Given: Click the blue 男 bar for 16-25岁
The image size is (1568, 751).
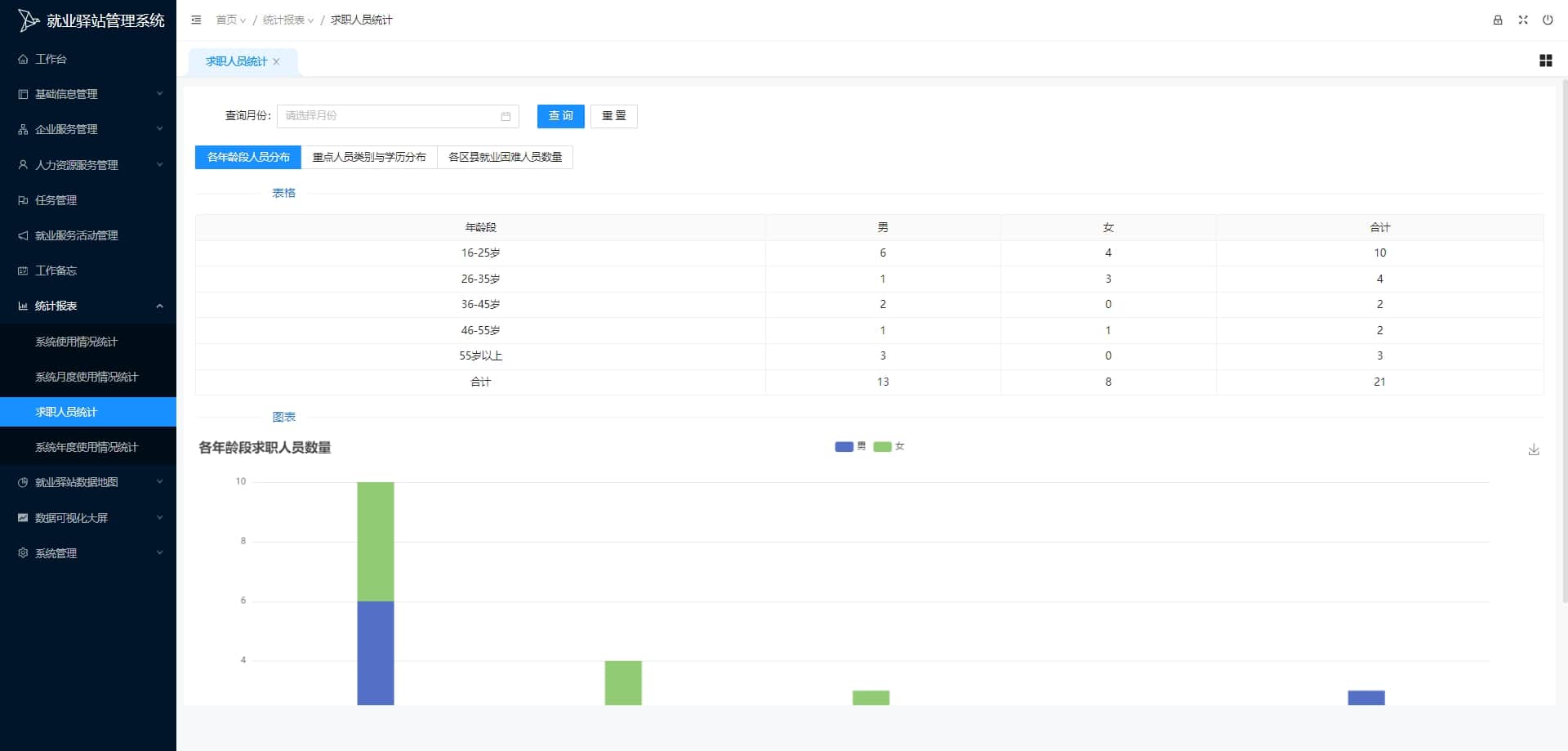Looking at the screenshot, I should 376,653.
